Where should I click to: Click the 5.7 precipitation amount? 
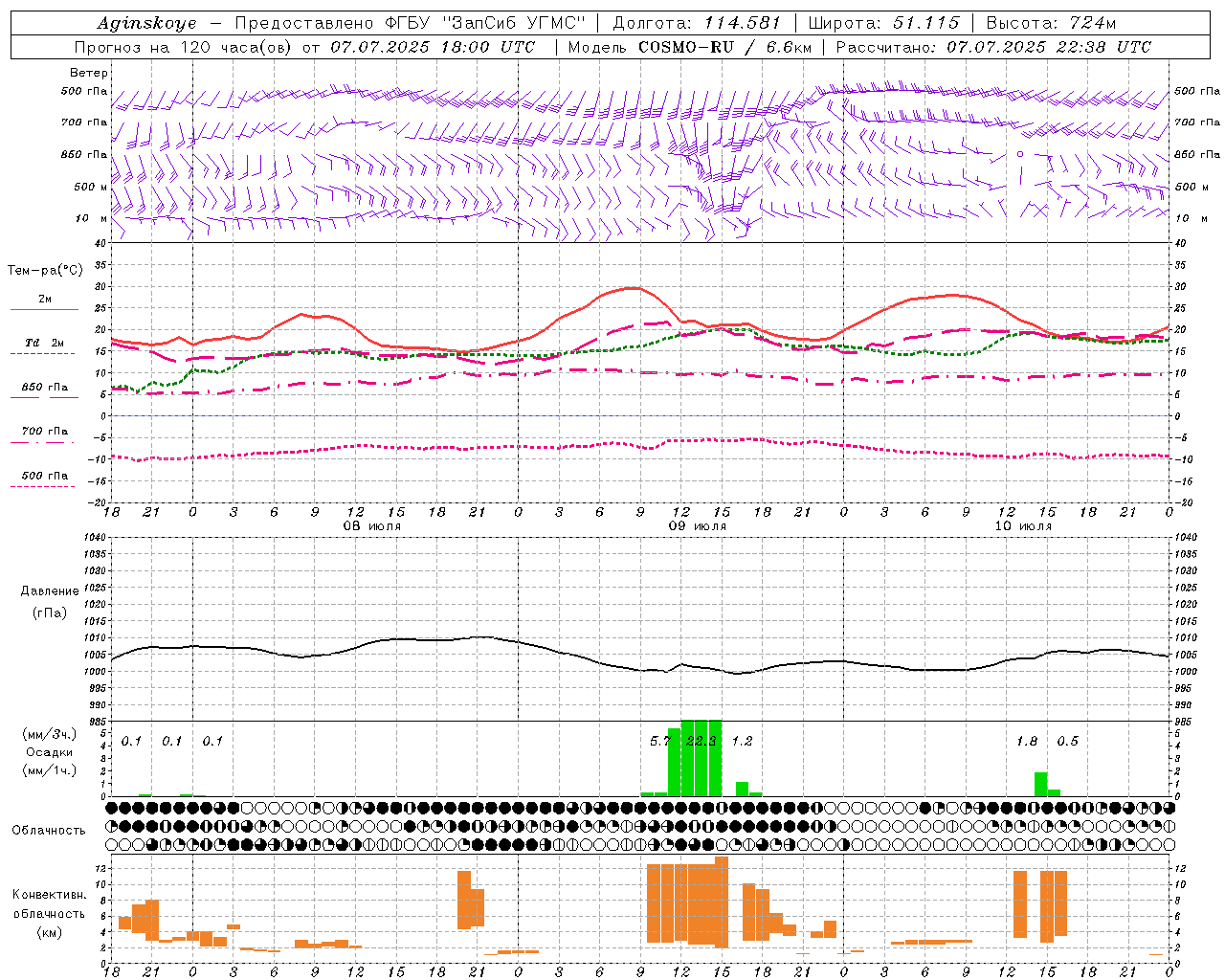pyautogui.click(x=660, y=741)
